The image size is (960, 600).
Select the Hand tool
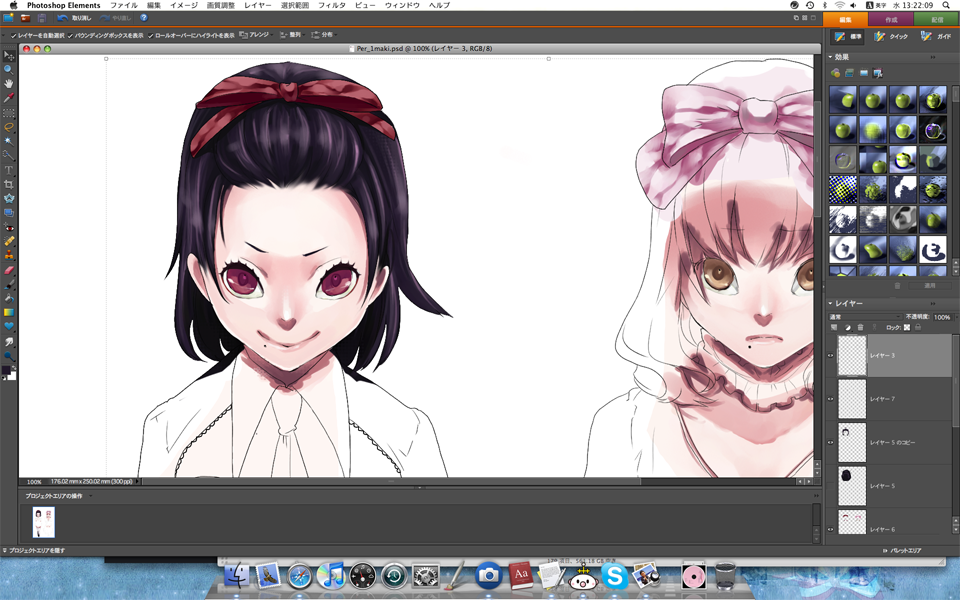pyautogui.click(x=9, y=84)
